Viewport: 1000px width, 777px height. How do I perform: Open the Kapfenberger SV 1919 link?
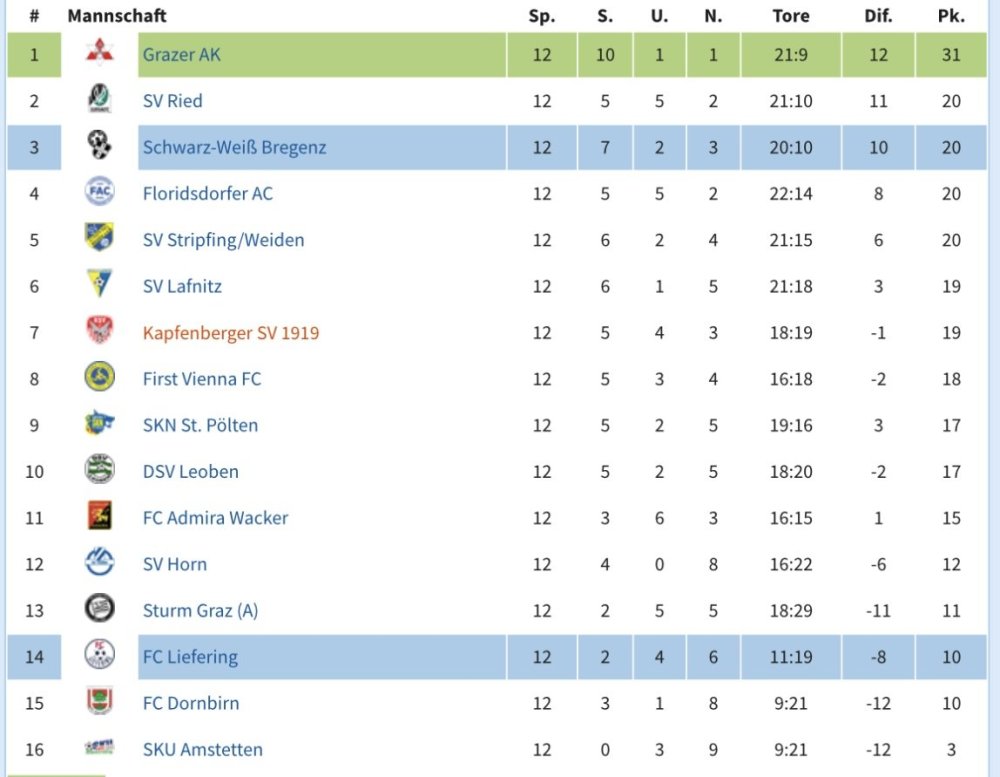click(x=231, y=333)
